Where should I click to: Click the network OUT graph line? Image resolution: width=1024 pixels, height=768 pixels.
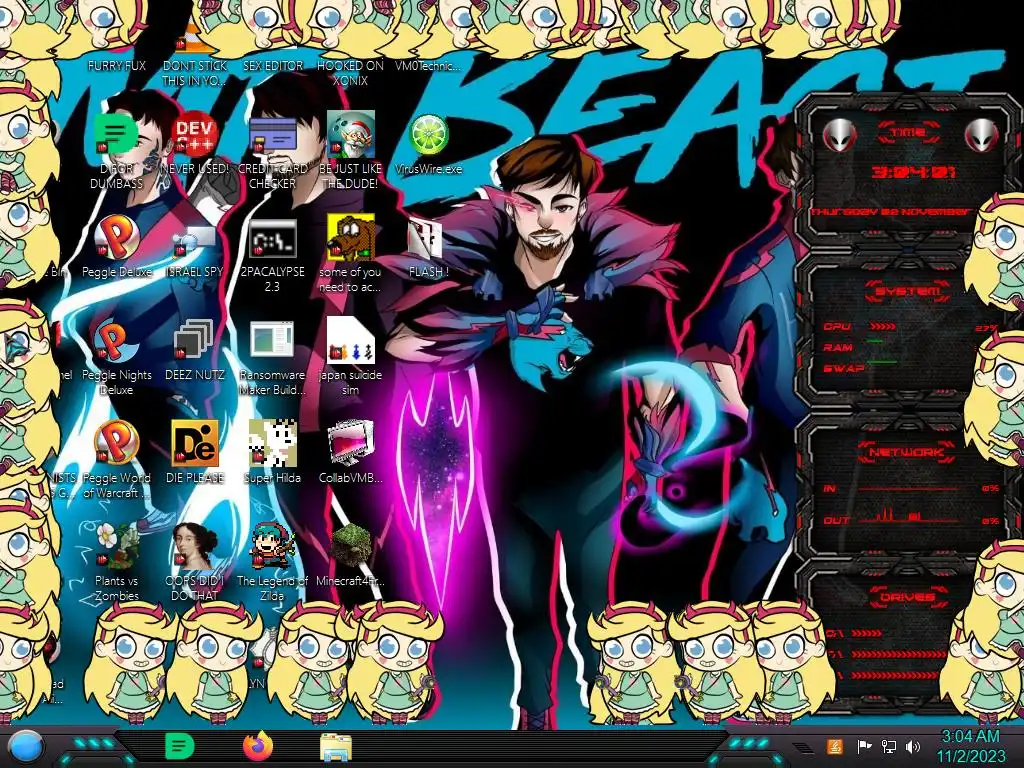[908, 516]
